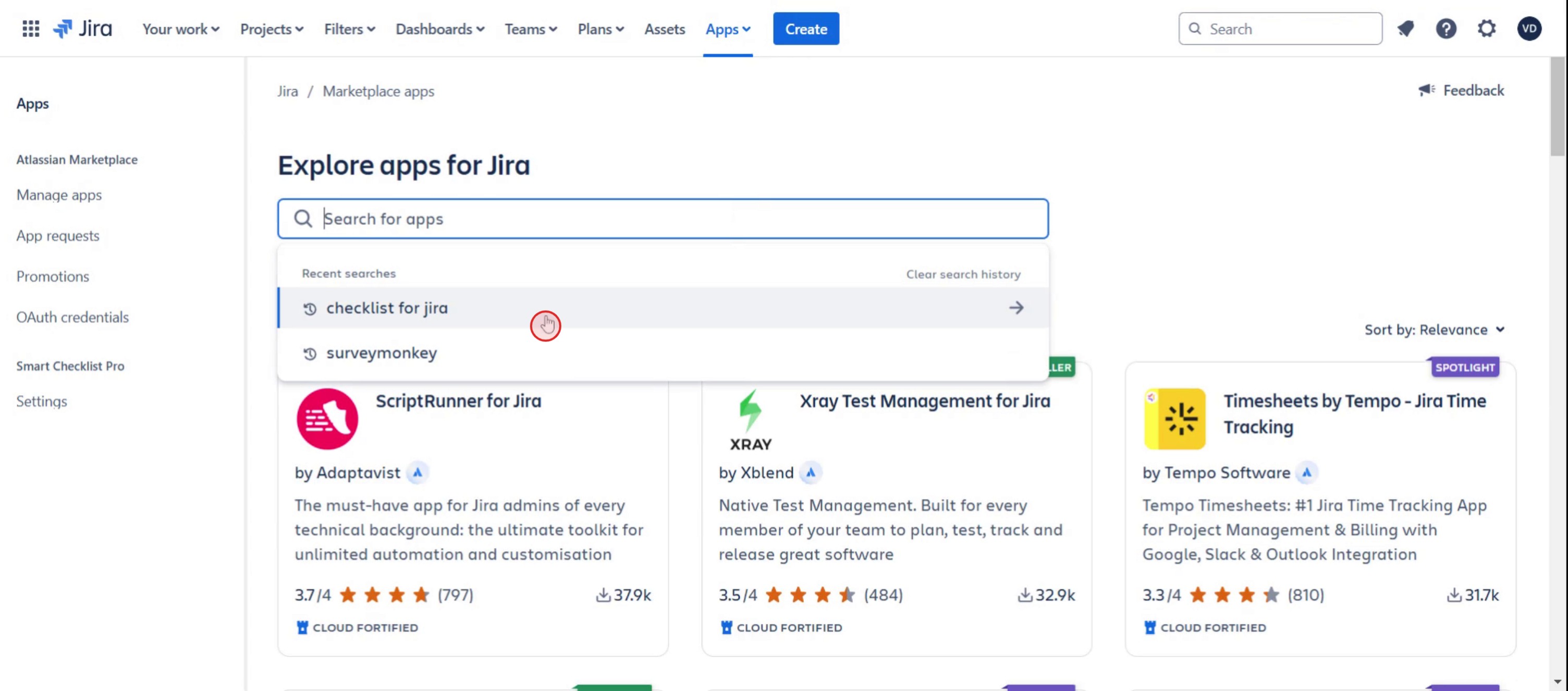Open the VD profile avatar

coord(1528,29)
